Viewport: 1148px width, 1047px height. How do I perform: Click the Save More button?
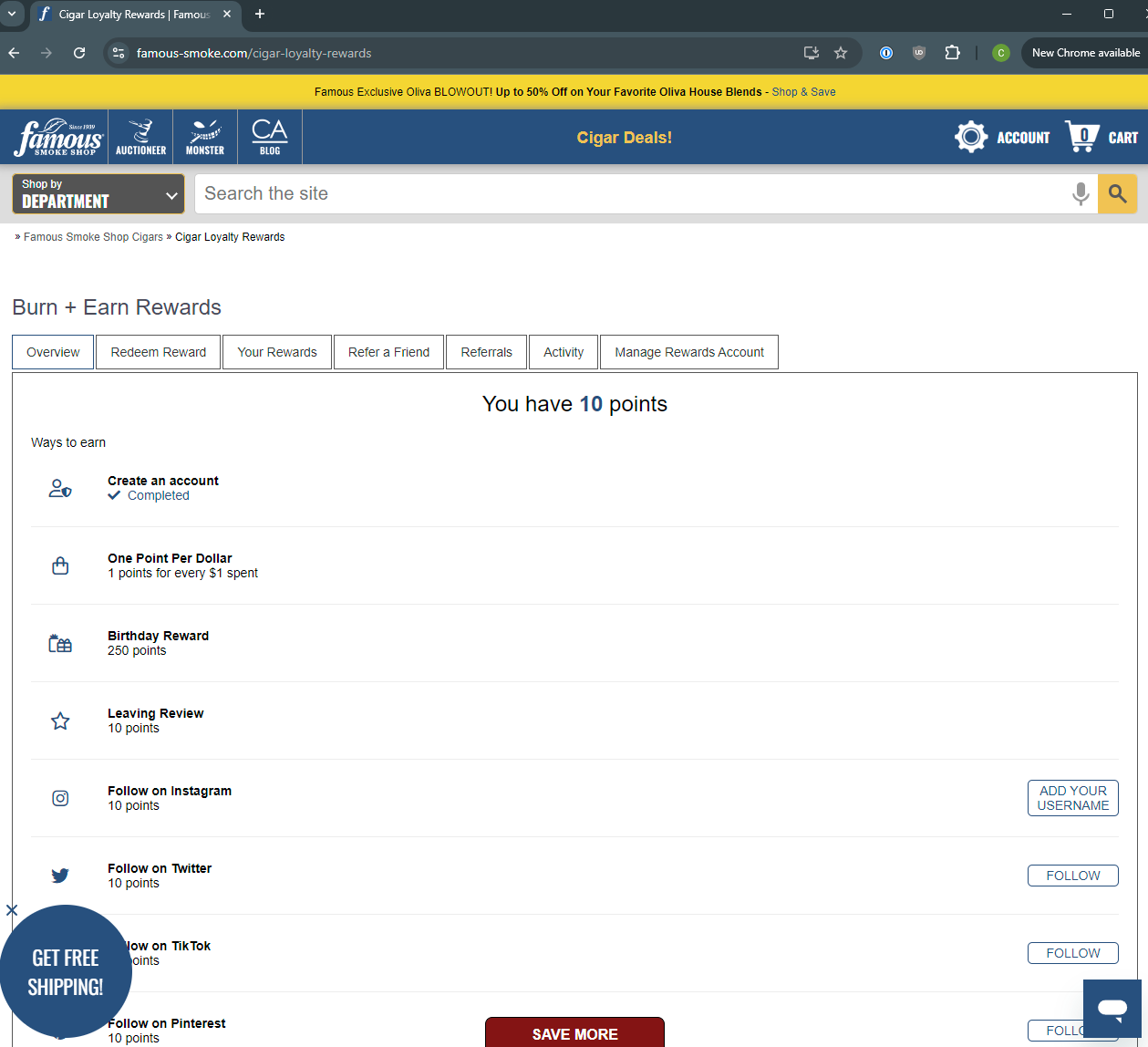[575, 1032]
